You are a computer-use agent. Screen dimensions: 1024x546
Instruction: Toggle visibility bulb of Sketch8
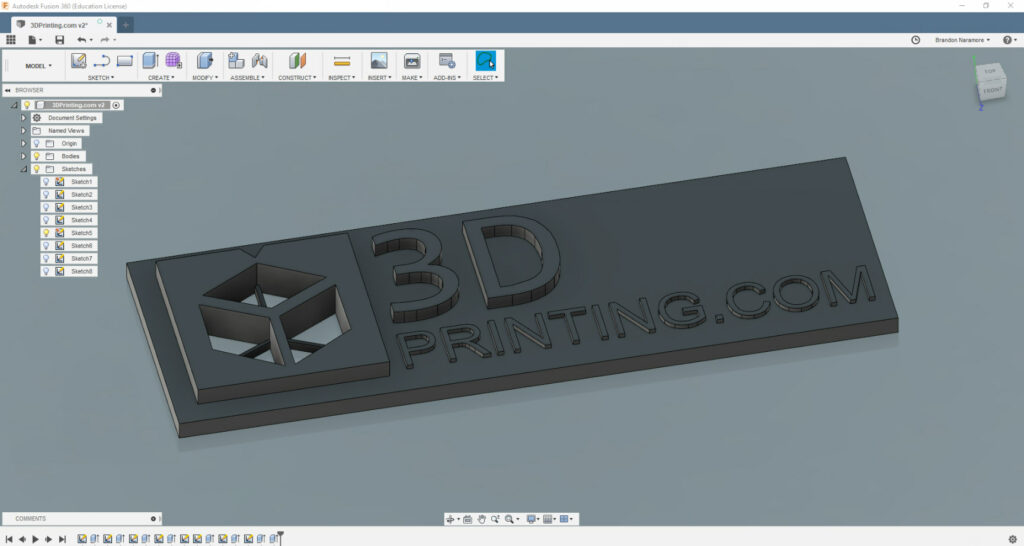pyautogui.click(x=46, y=271)
